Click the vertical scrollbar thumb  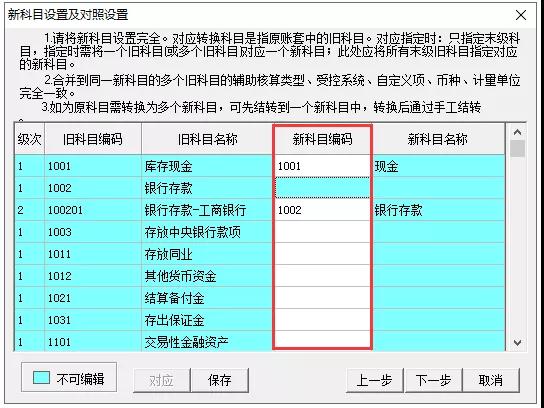coord(517,148)
